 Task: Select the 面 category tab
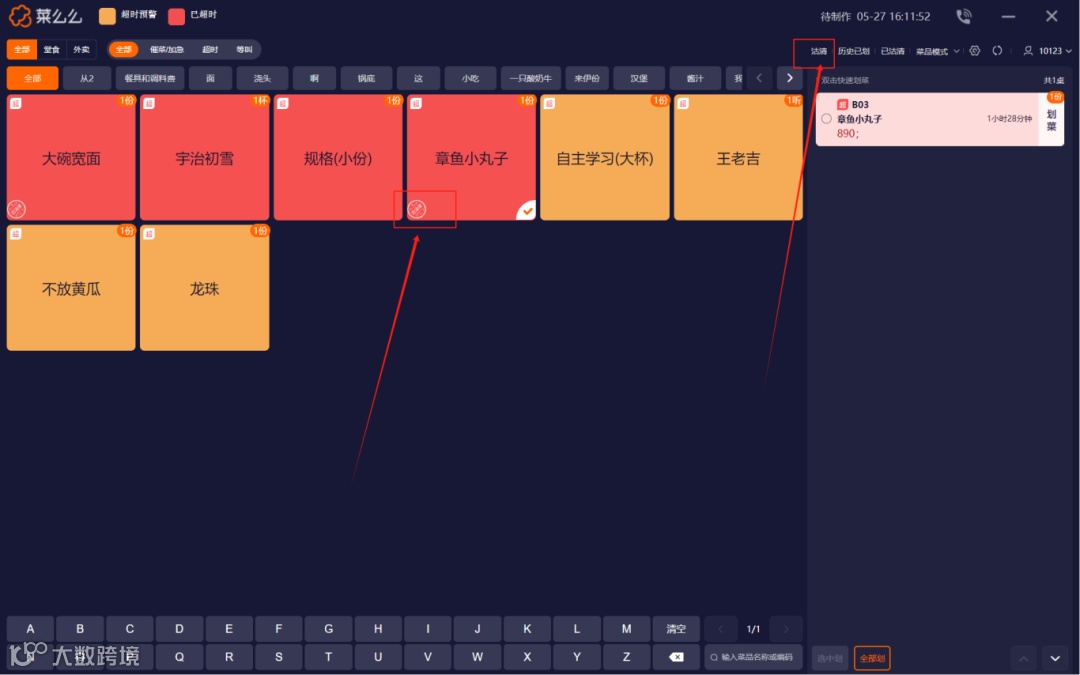coord(210,79)
